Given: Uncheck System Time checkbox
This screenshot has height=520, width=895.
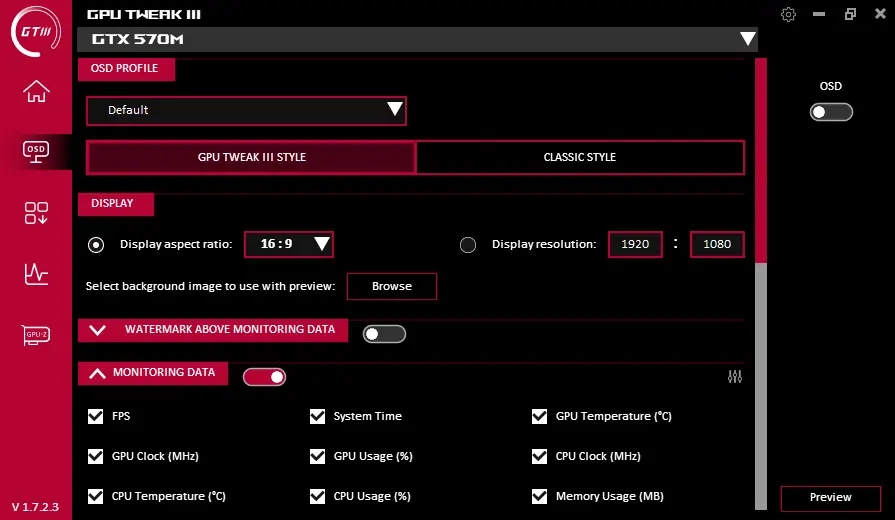Looking at the screenshot, I should pyautogui.click(x=317, y=416).
